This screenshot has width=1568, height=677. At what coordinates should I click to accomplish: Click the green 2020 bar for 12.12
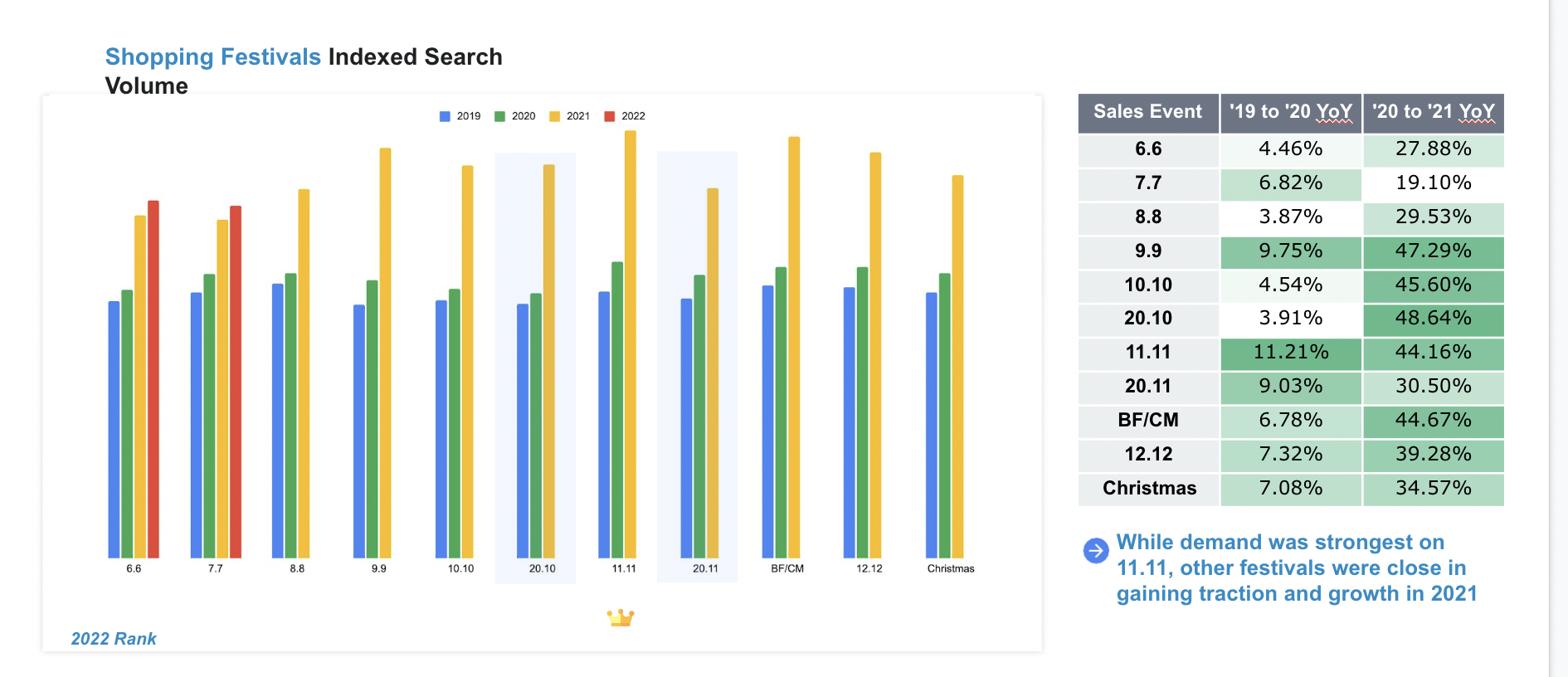click(x=863, y=412)
